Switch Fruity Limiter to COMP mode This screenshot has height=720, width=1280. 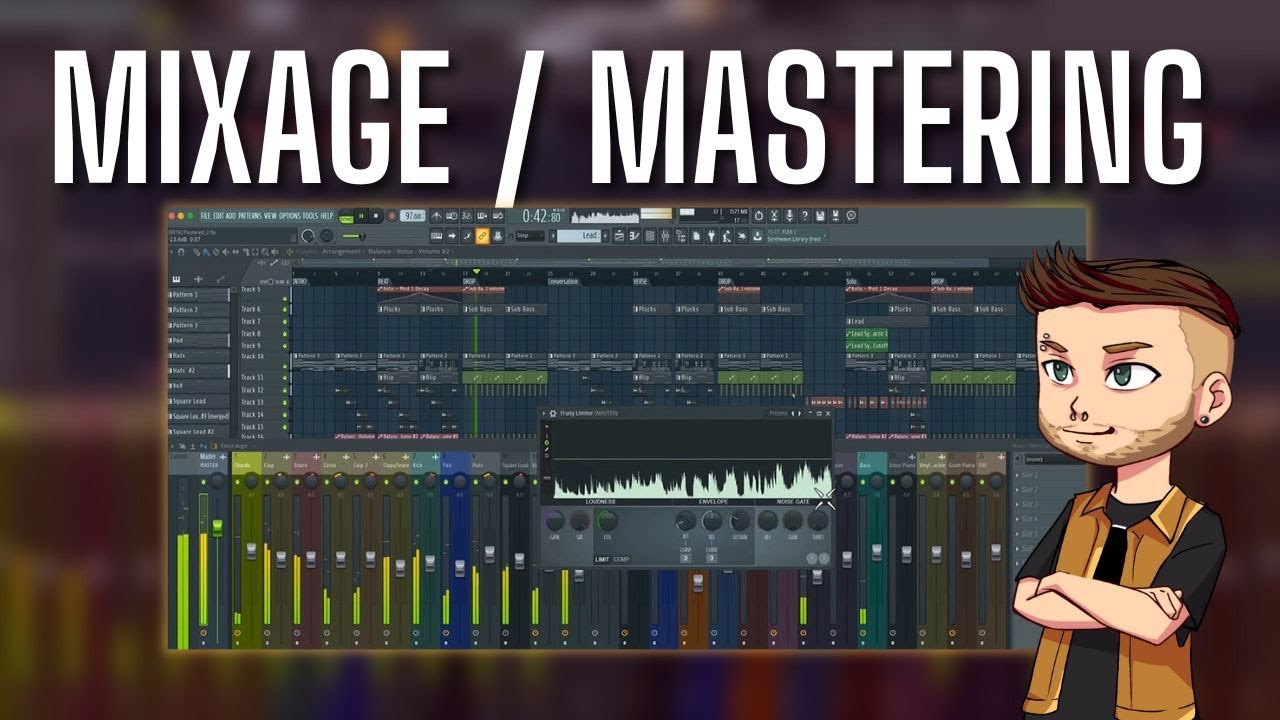622,559
